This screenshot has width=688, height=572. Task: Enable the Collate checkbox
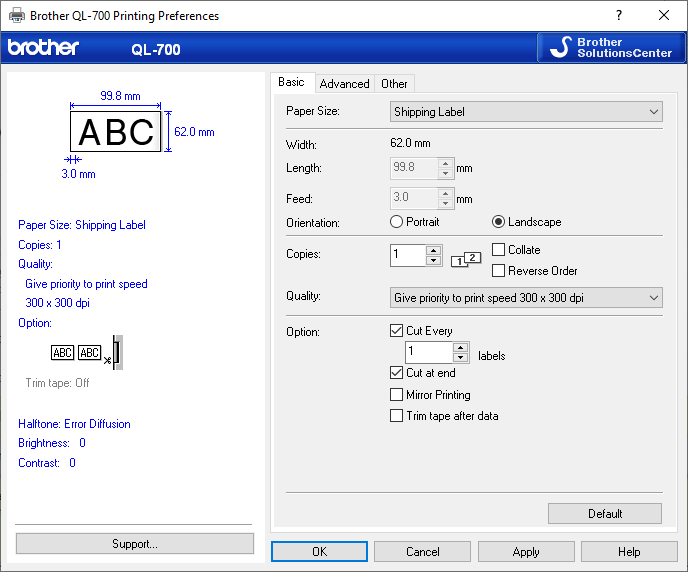coord(498,250)
